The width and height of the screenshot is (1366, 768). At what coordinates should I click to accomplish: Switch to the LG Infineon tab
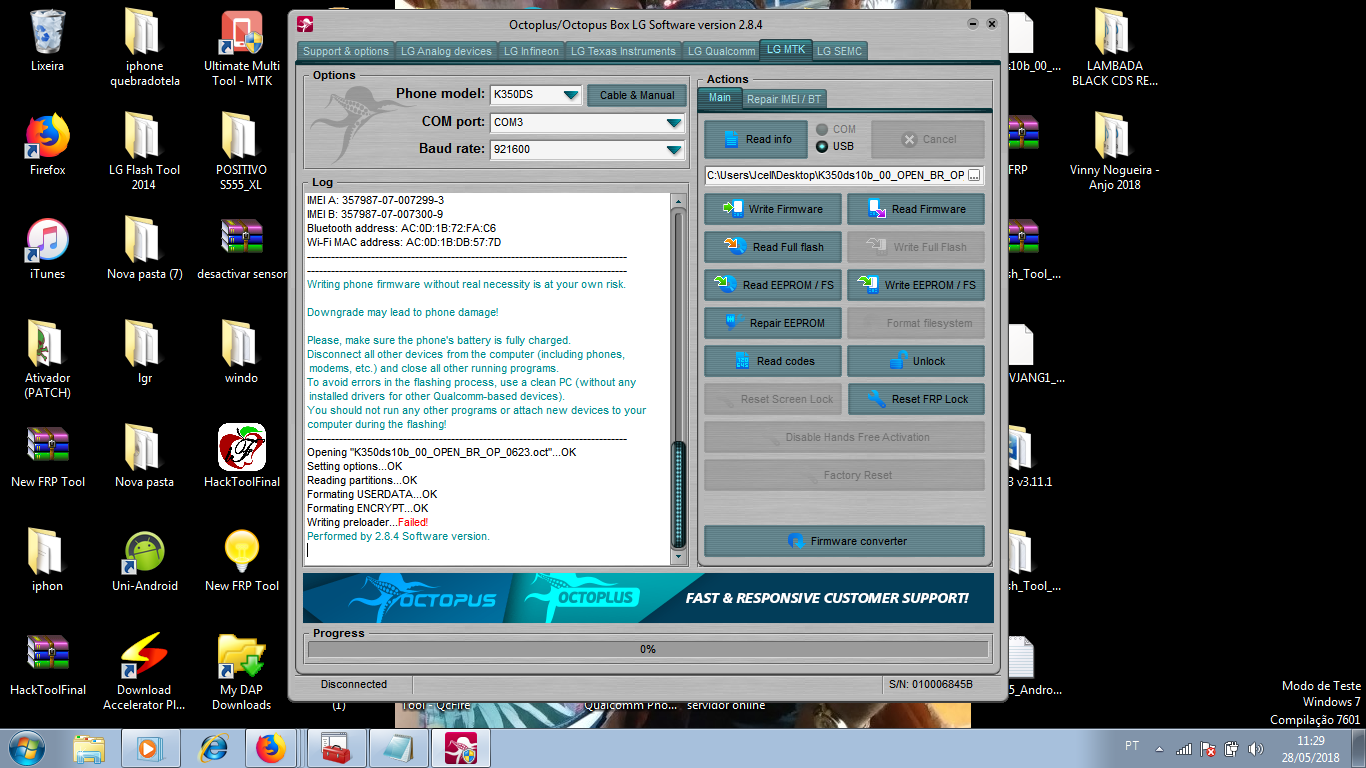point(532,51)
